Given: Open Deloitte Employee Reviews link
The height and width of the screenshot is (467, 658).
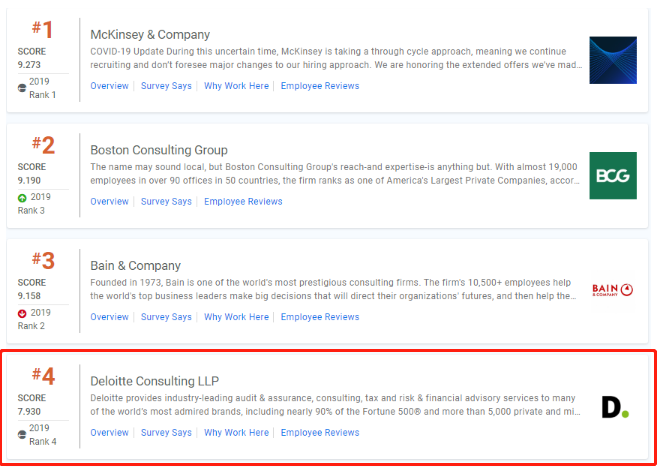Looking at the screenshot, I should [320, 433].
